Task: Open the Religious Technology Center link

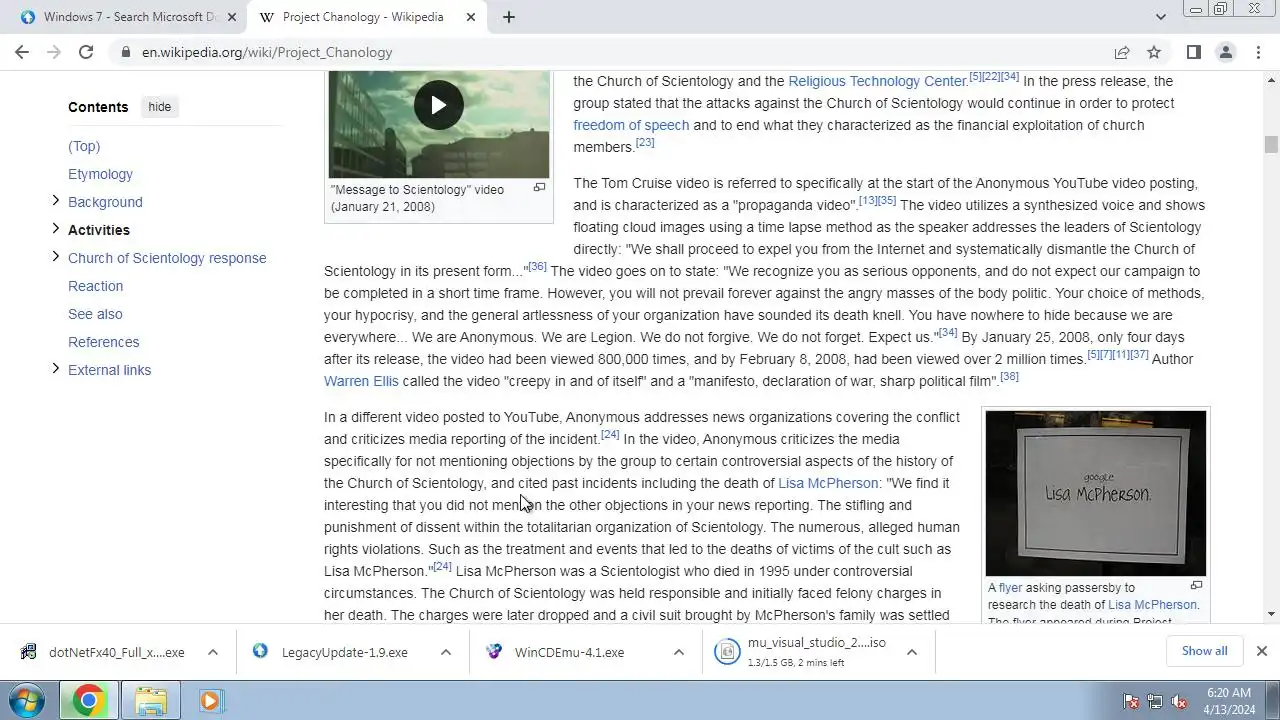Action: (877, 81)
